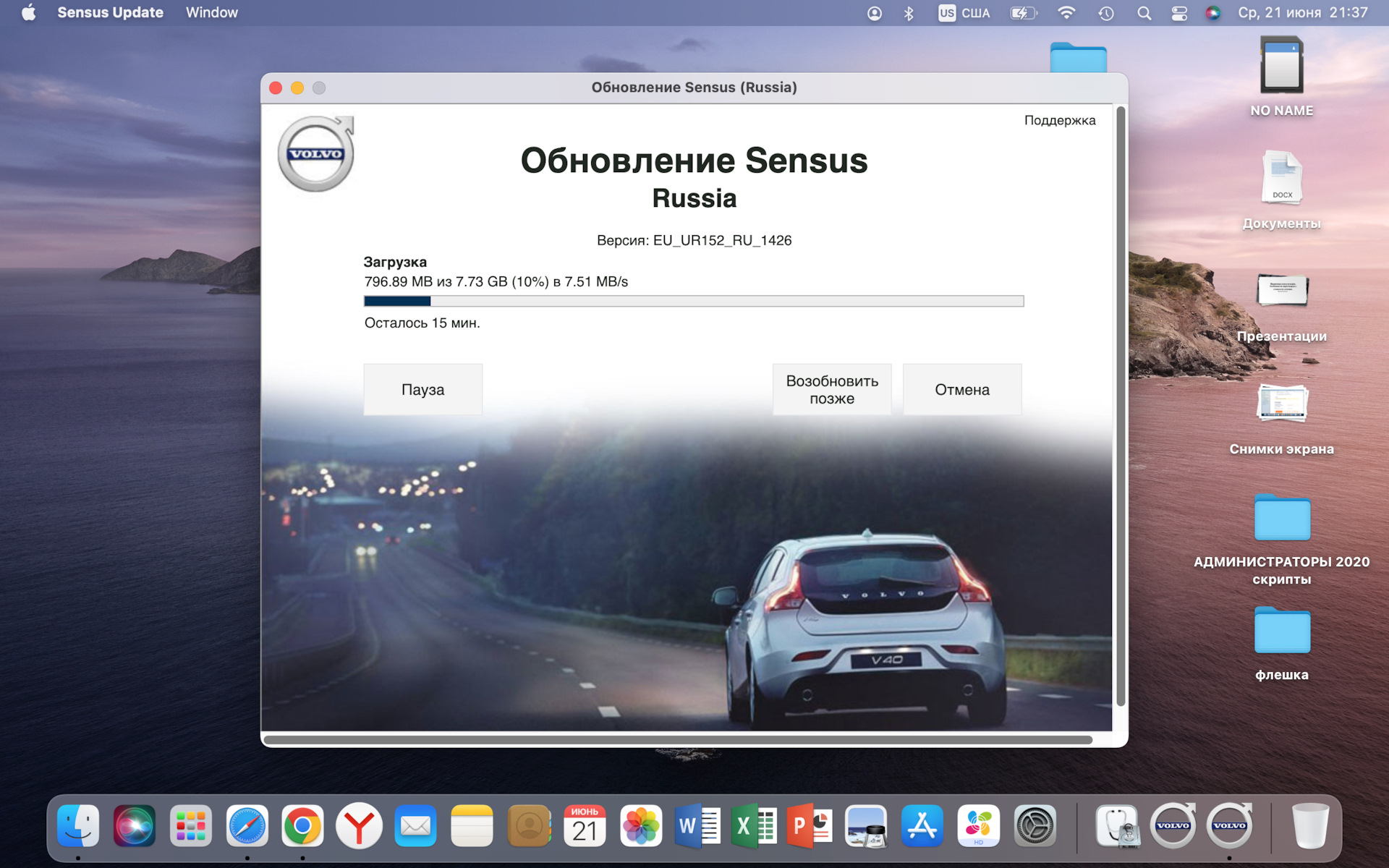Open АДМИНИСТРАТОРЫ 2020 скрипты folder
This screenshot has width=1389, height=868.
[1282, 518]
